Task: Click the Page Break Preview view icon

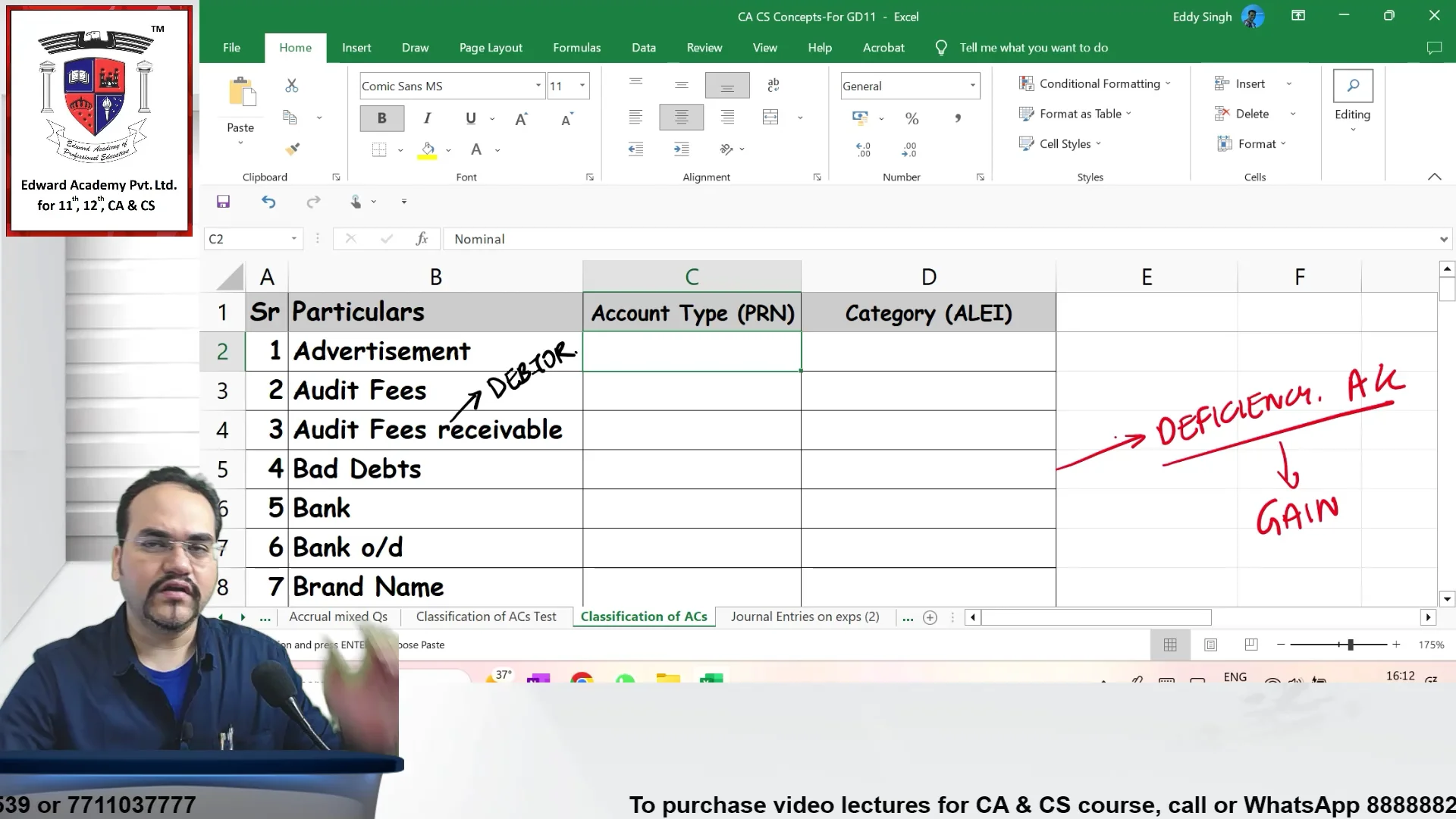Action: click(x=1251, y=645)
